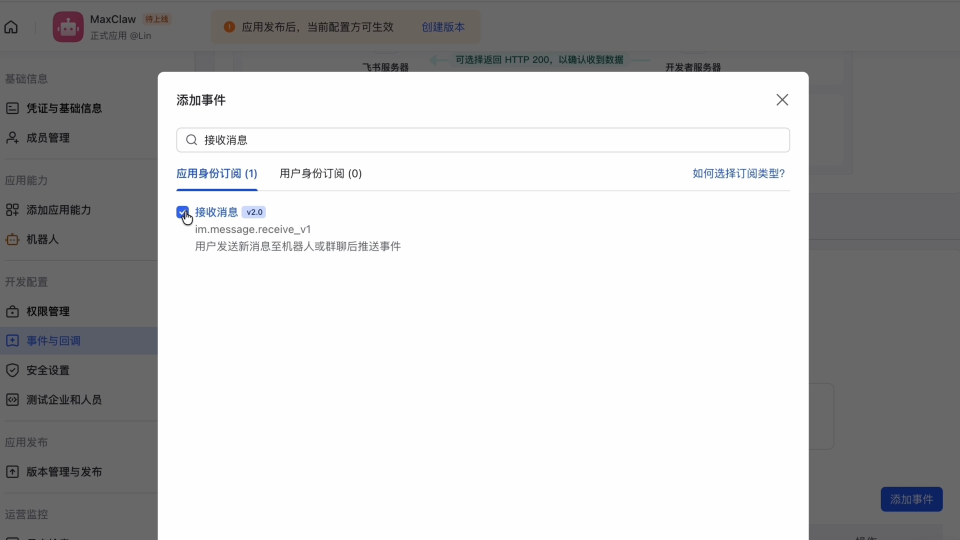Click the MaxClaw robot app logo
Screen dimensions: 960x540
pyautogui.click(x=68, y=27)
